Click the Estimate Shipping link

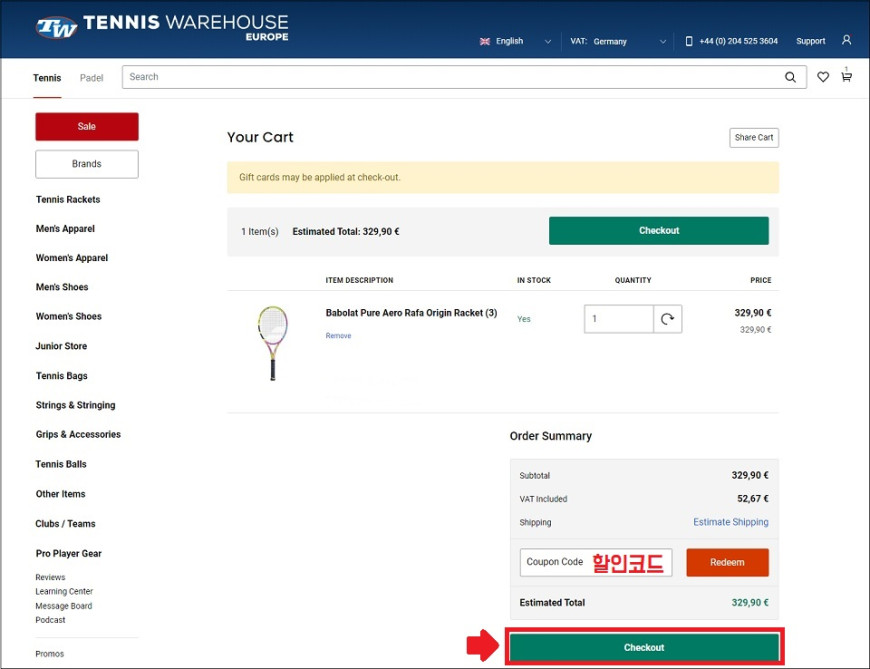coord(731,522)
